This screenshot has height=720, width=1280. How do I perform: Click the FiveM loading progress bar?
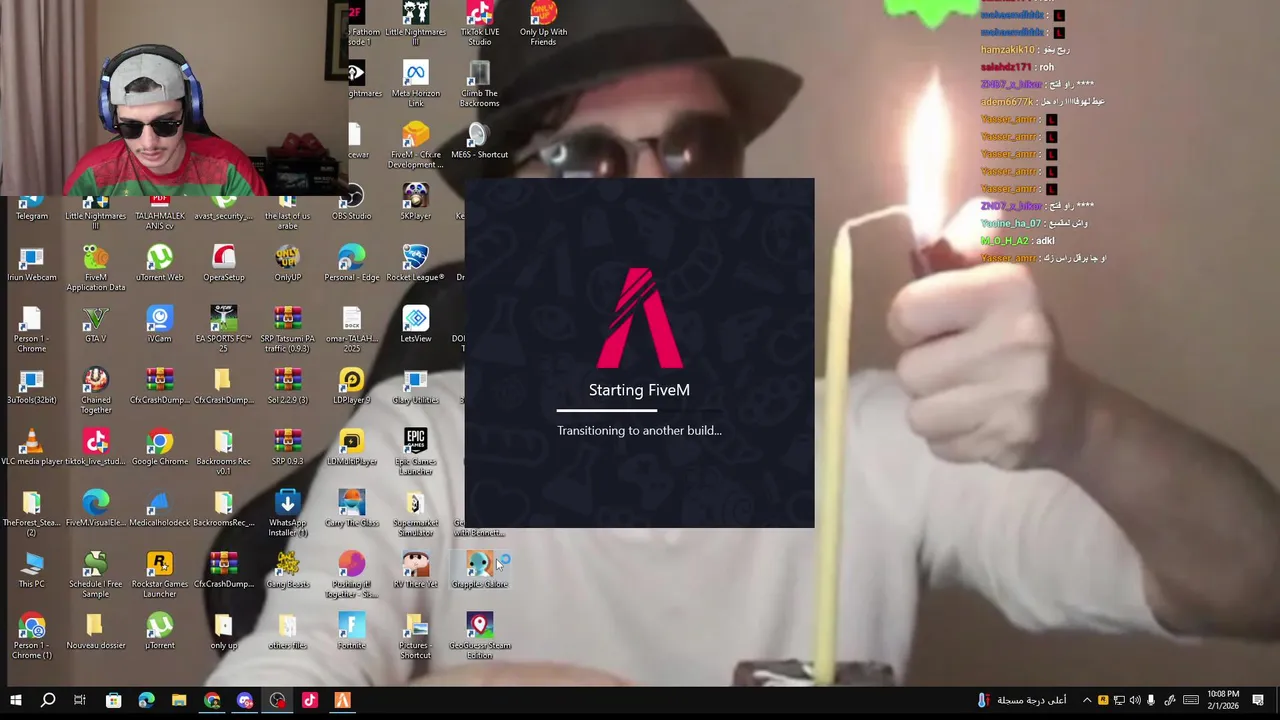point(640,411)
